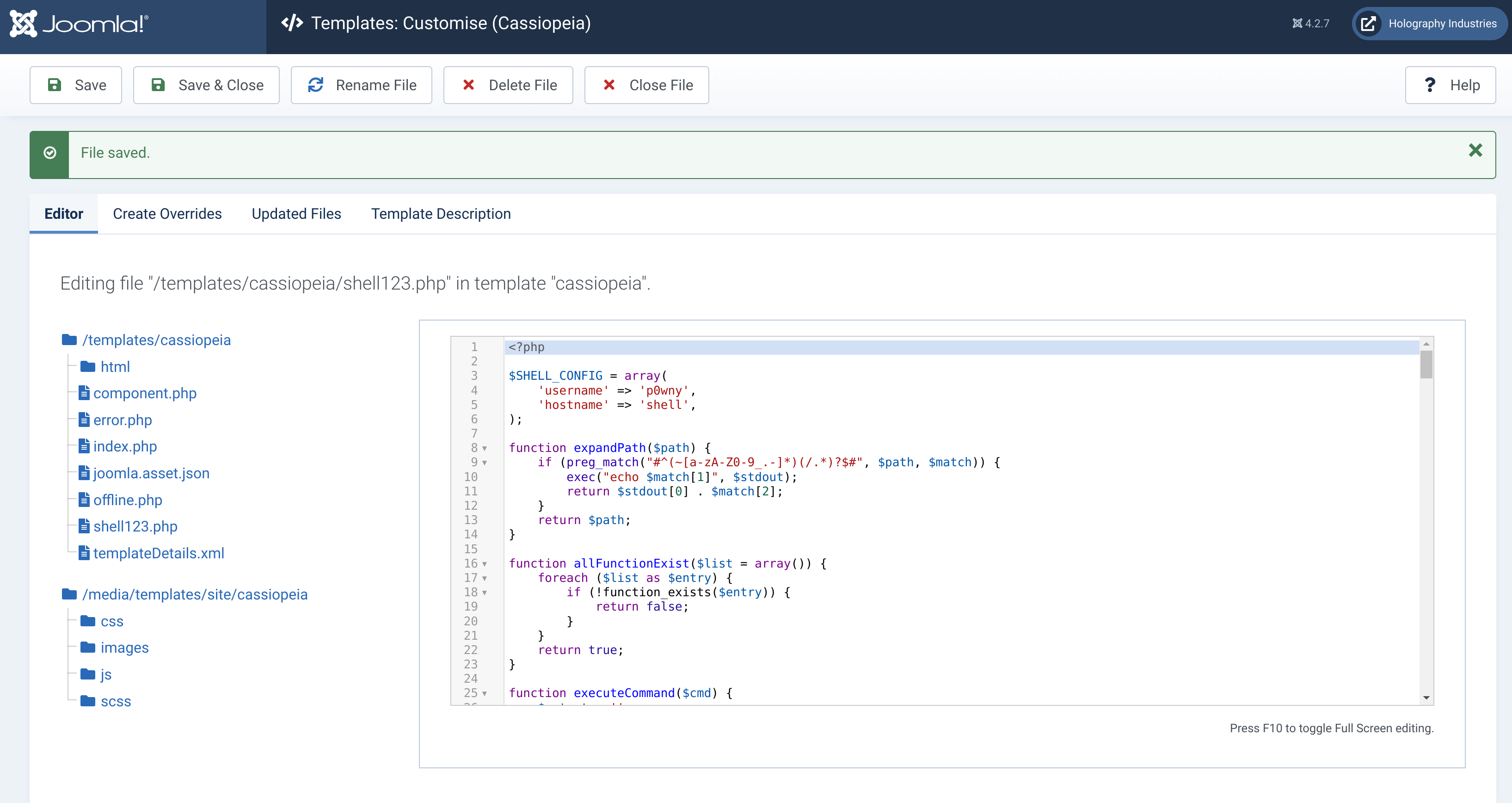The width and height of the screenshot is (1512, 803).
Task: Click the Delete File red X icon
Action: click(x=468, y=85)
